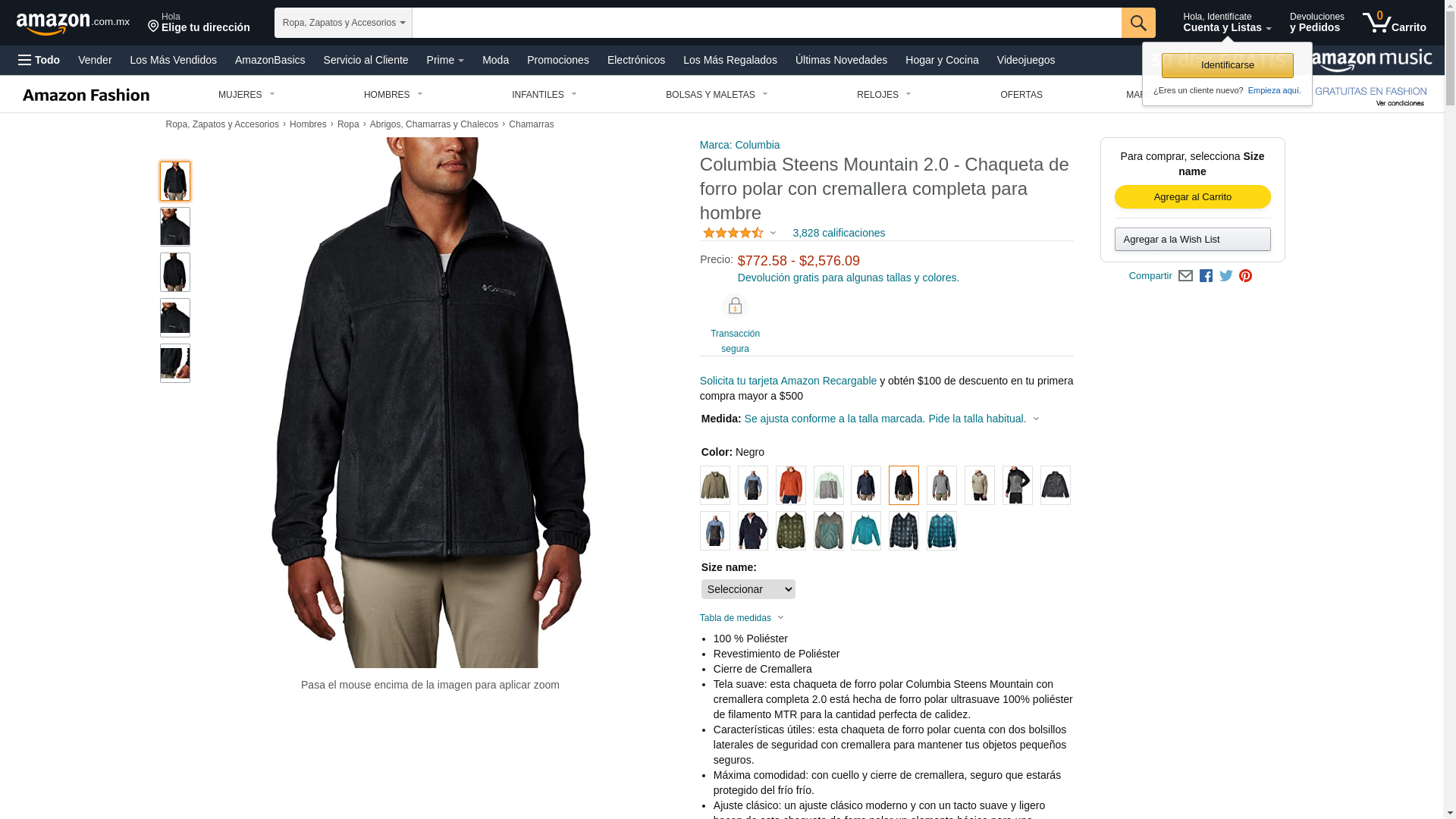Click the magnifying glass search button
Viewport: 1456px width, 819px height.
[1138, 23]
